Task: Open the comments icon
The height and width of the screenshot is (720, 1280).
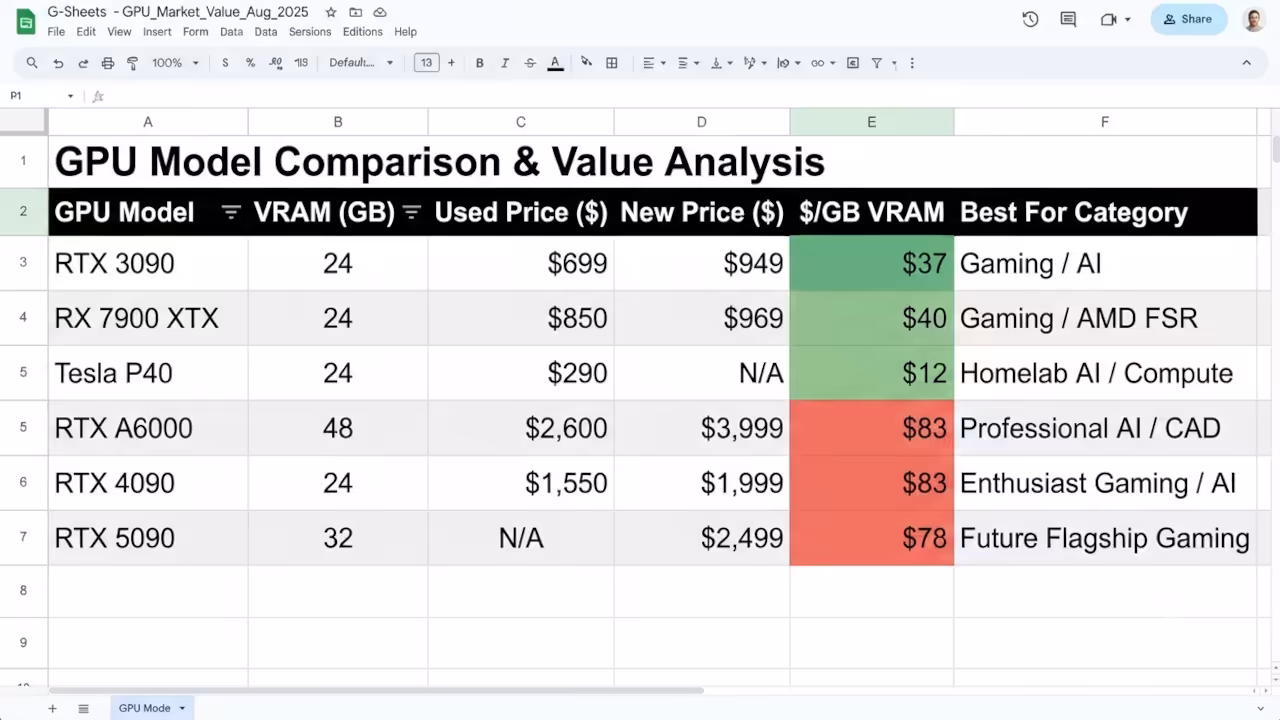Action: [x=1068, y=19]
